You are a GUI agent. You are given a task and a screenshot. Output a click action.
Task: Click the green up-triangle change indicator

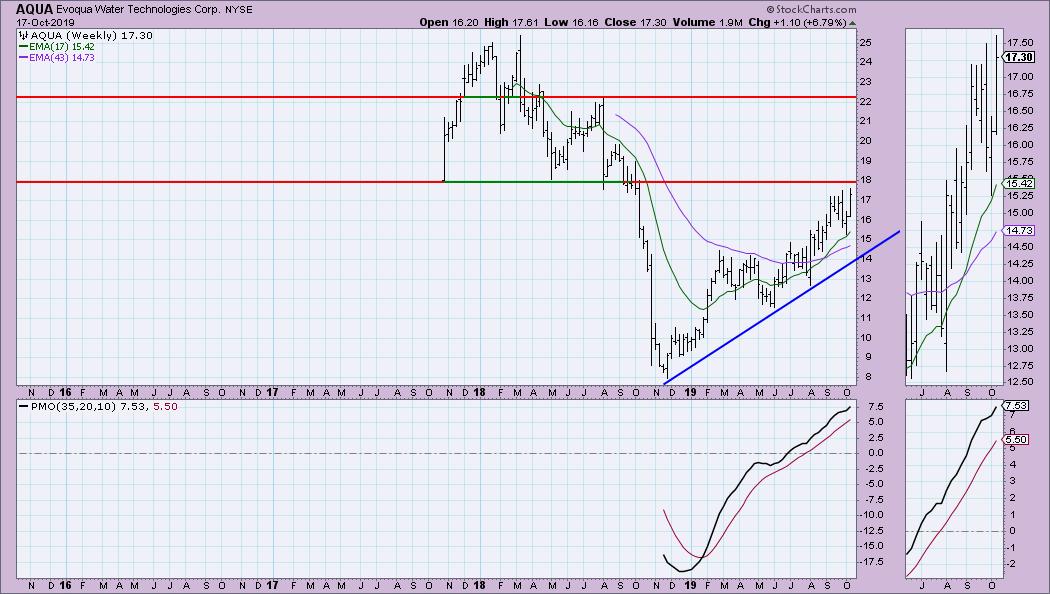click(852, 23)
